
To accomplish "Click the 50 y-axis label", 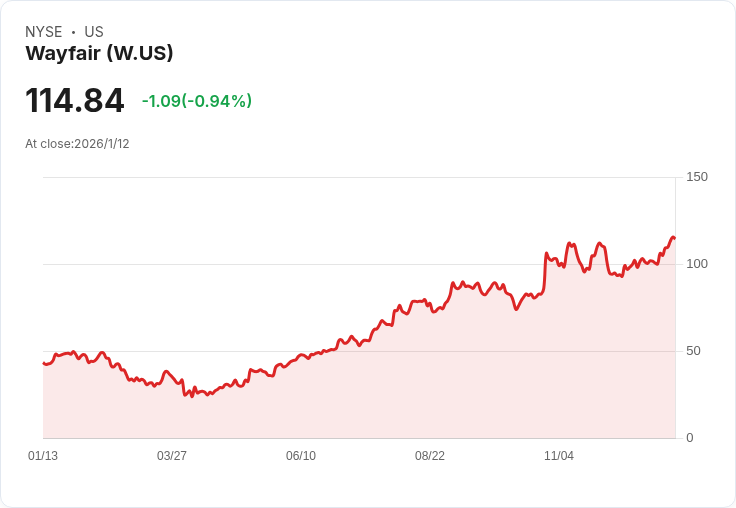I will (693, 351).
